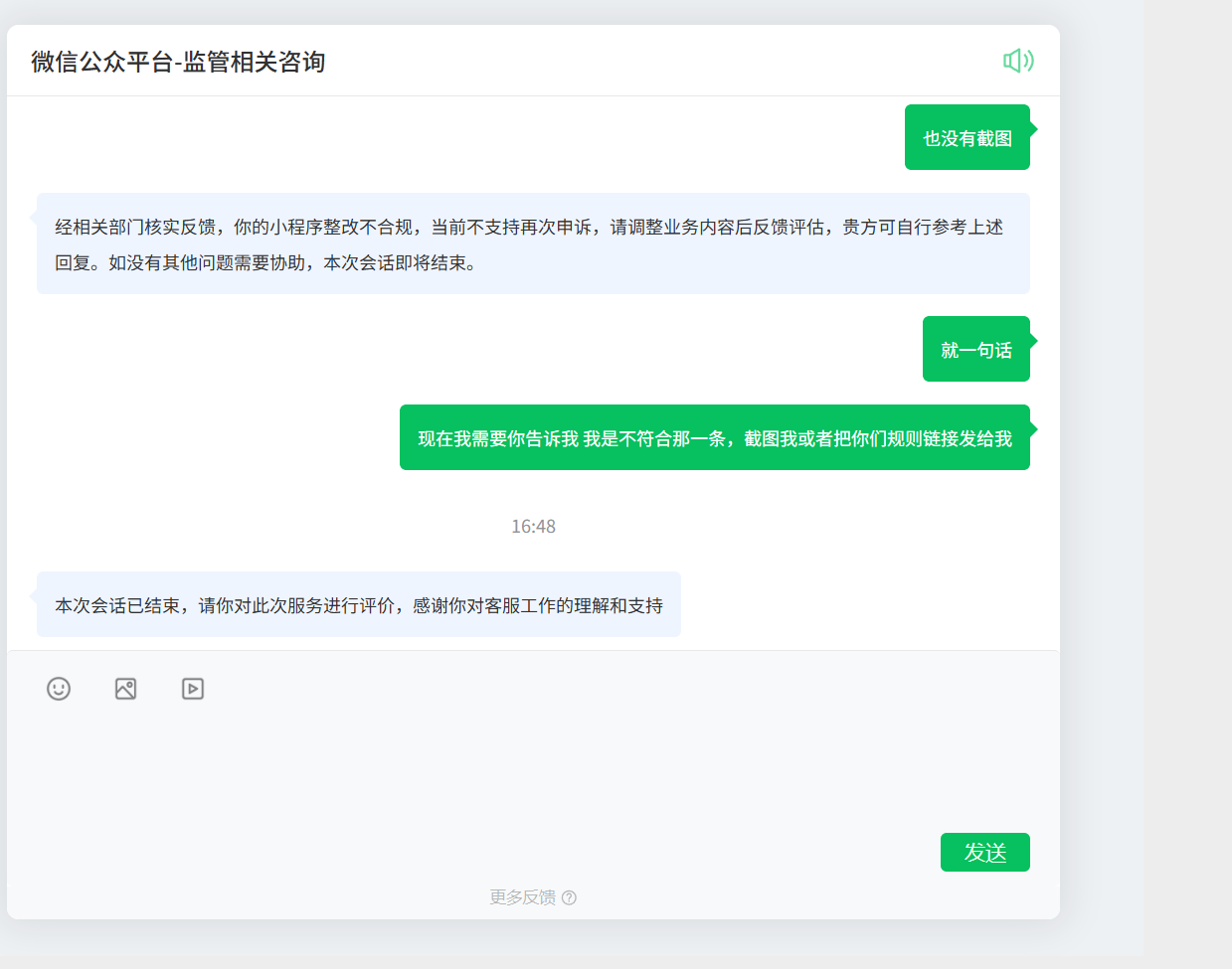Image resolution: width=1232 pixels, height=969 pixels.
Task: Focus the message input area
Action: 533,770
